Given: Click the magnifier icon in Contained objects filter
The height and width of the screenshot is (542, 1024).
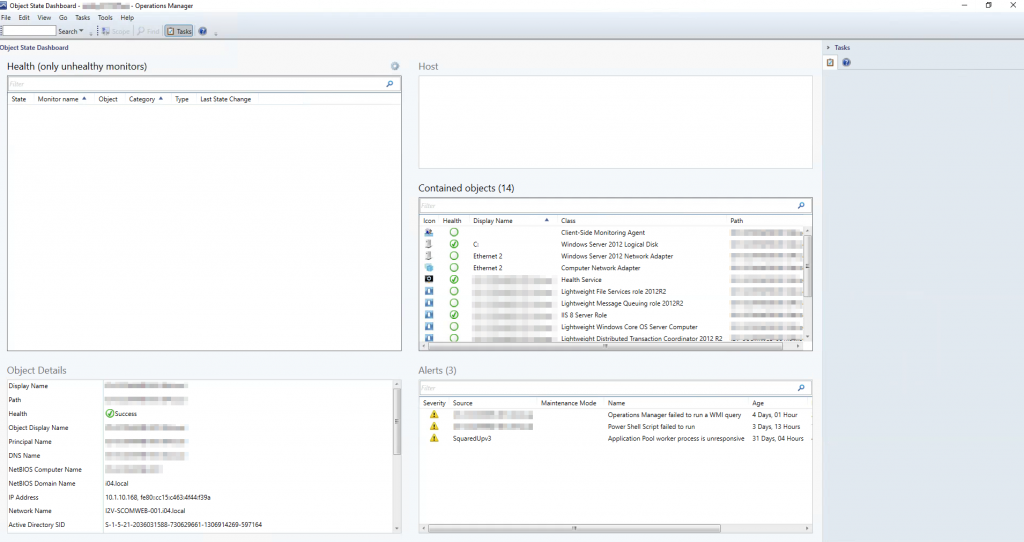Looking at the screenshot, I should tap(801, 206).
